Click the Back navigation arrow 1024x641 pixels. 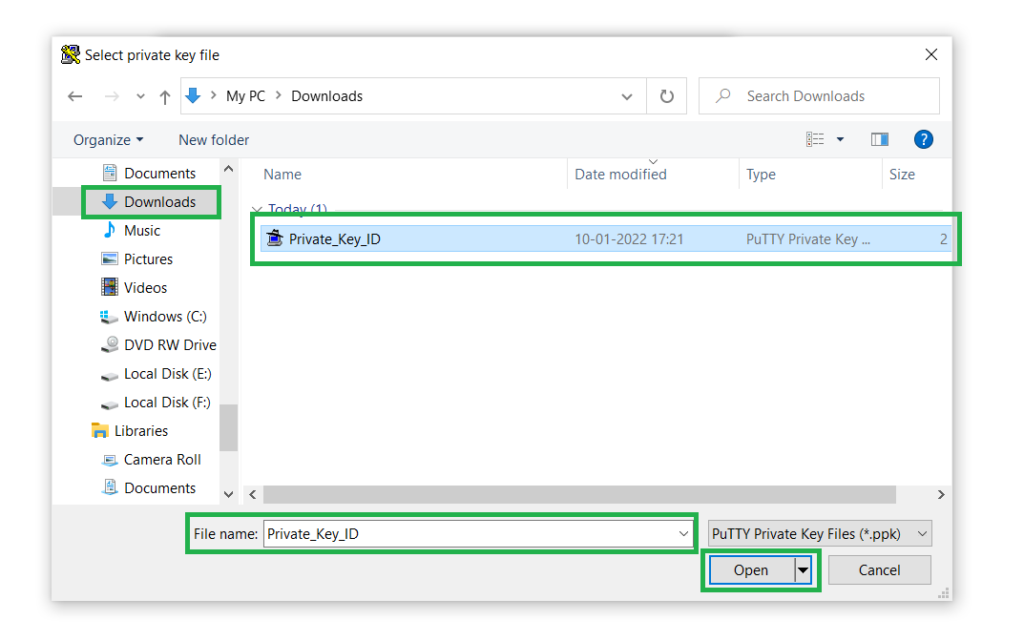(75, 97)
